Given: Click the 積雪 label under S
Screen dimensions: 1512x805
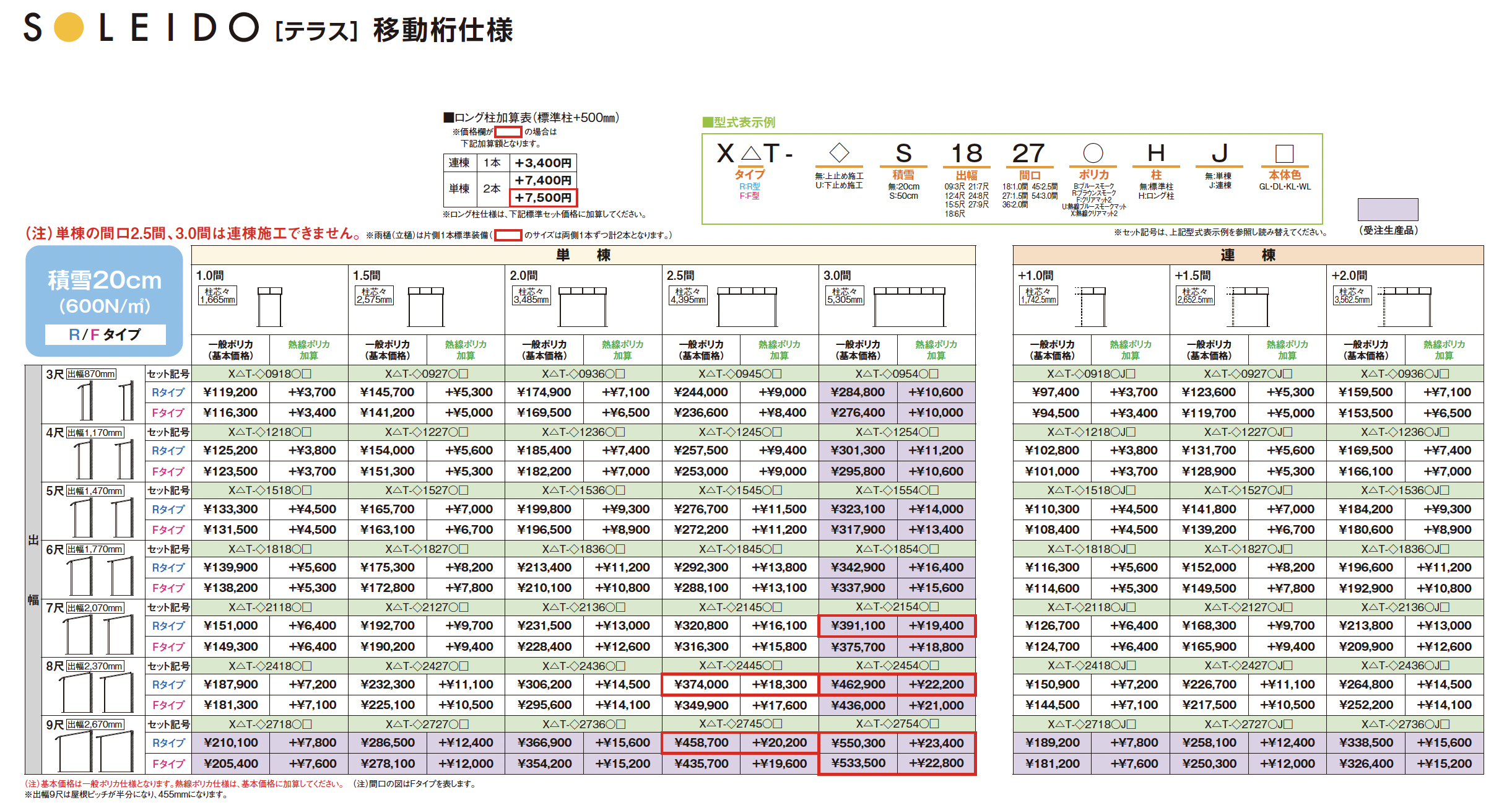Looking at the screenshot, I should pyautogui.click(x=903, y=175).
